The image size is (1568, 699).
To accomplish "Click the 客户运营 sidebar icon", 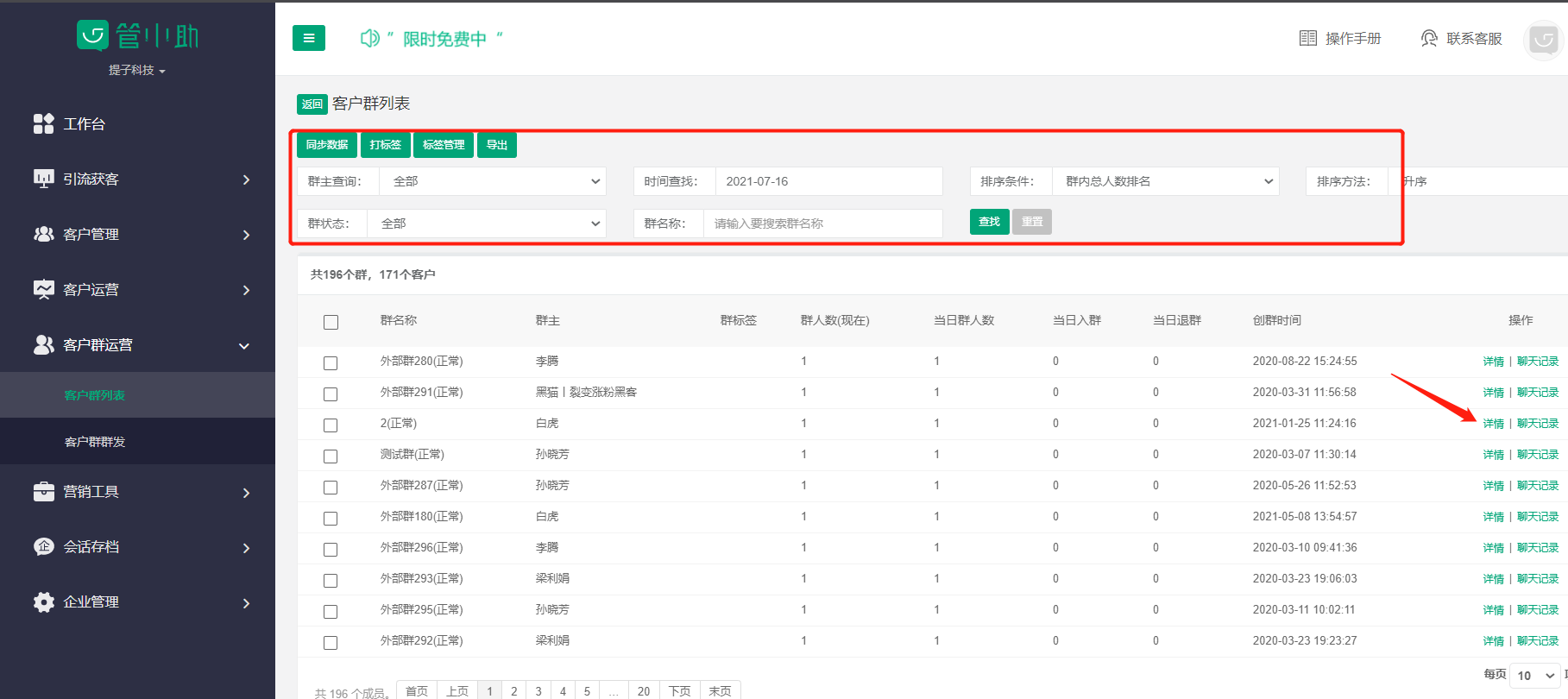I will coord(43,289).
